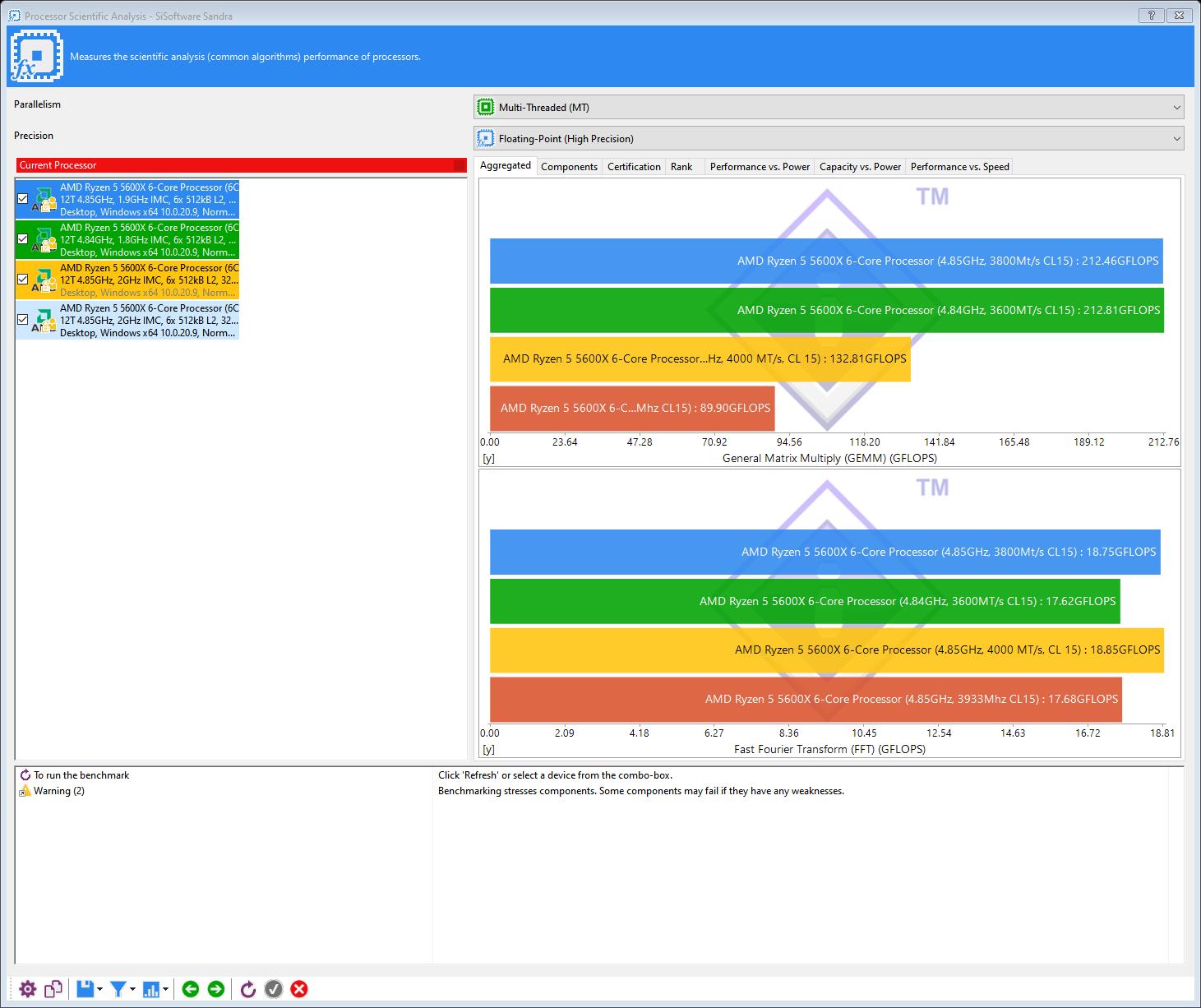Click the red FFT bar showing 17.68GFLOPS
1201x1008 pixels.
[806, 700]
